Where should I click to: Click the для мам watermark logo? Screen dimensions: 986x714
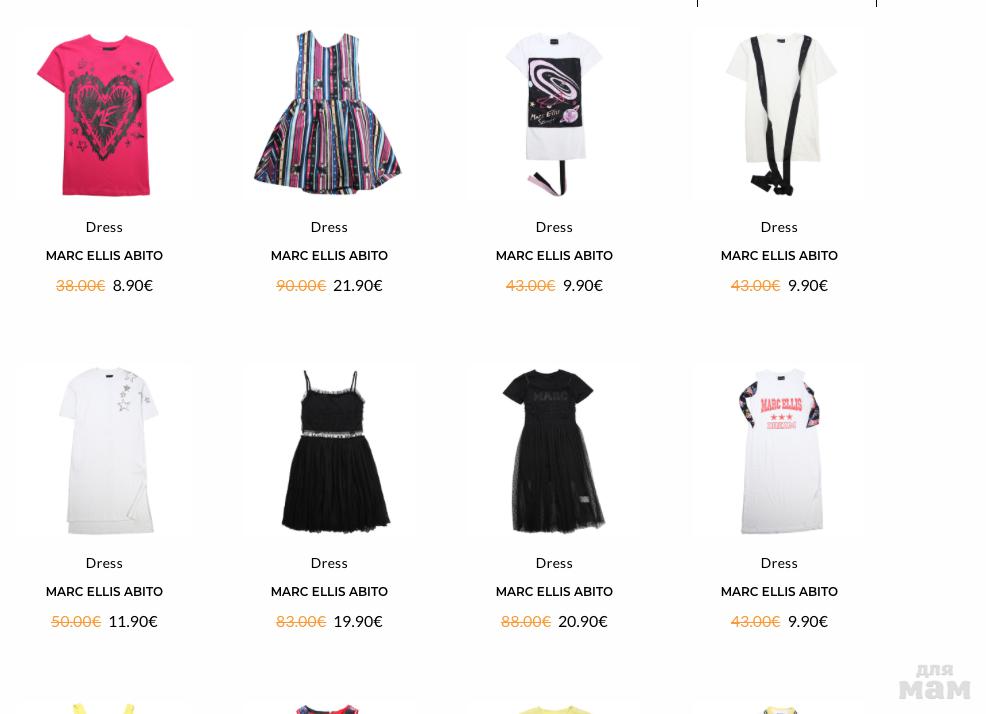pyautogui.click(x=934, y=682)
